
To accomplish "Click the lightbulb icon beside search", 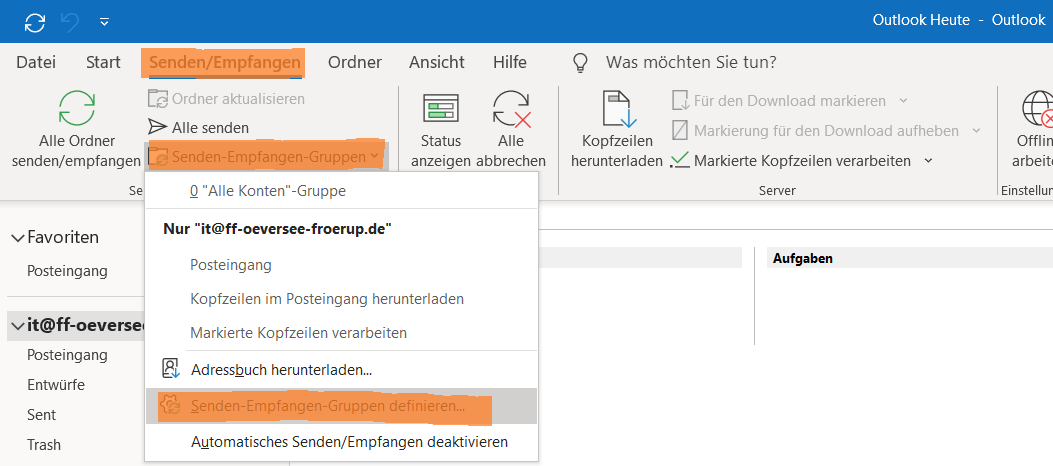I will point(580,63).
